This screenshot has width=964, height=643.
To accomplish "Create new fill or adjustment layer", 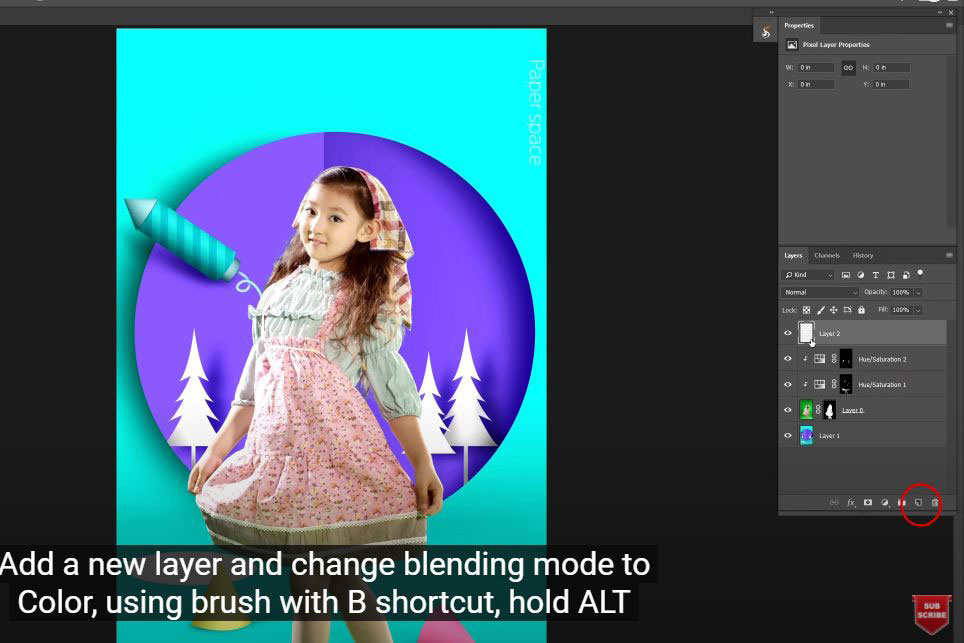I will click(x=885, y=502).
